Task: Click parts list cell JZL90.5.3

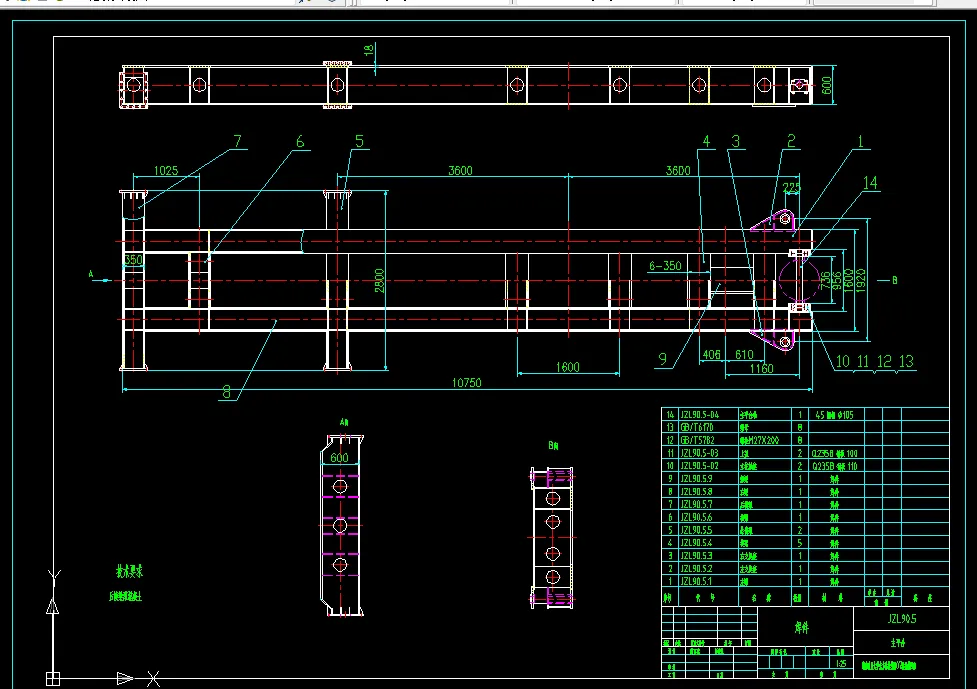Action: [x=696, y=556]
